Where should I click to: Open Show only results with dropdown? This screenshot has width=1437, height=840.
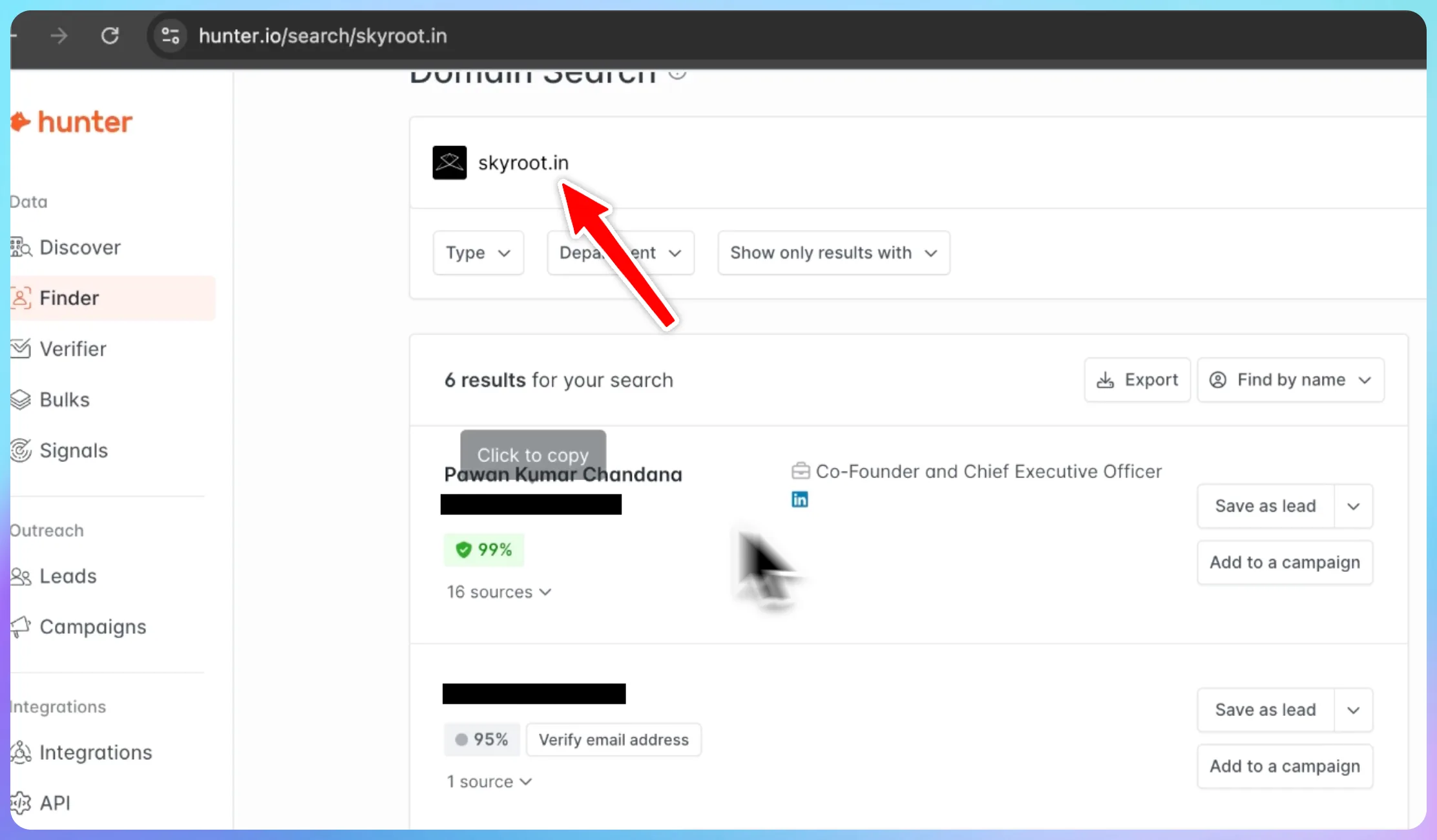click(834, 253)
